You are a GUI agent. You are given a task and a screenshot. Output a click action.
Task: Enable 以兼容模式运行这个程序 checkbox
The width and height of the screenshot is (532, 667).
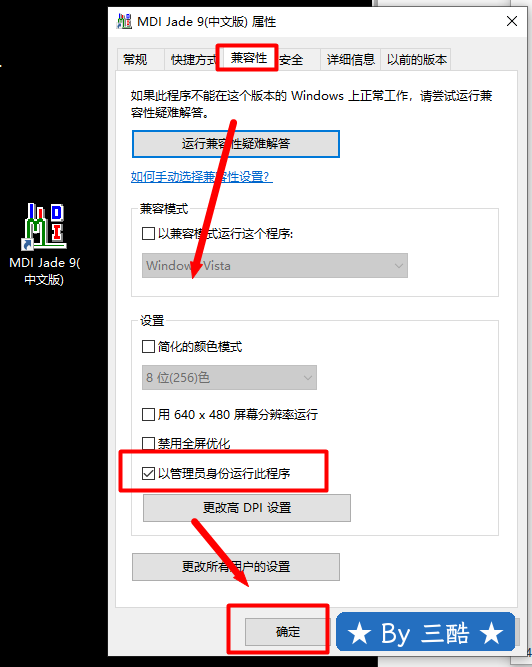click(148, 234)
